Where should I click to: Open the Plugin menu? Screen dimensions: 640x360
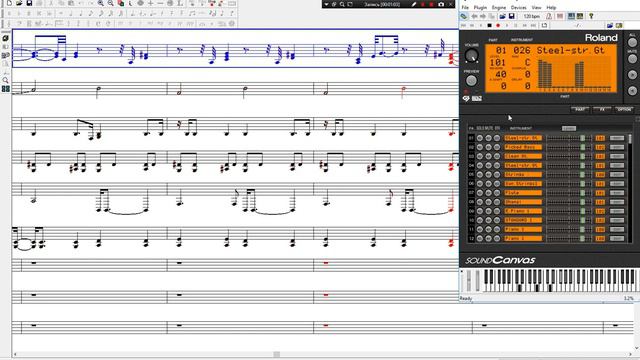point(480,8)
